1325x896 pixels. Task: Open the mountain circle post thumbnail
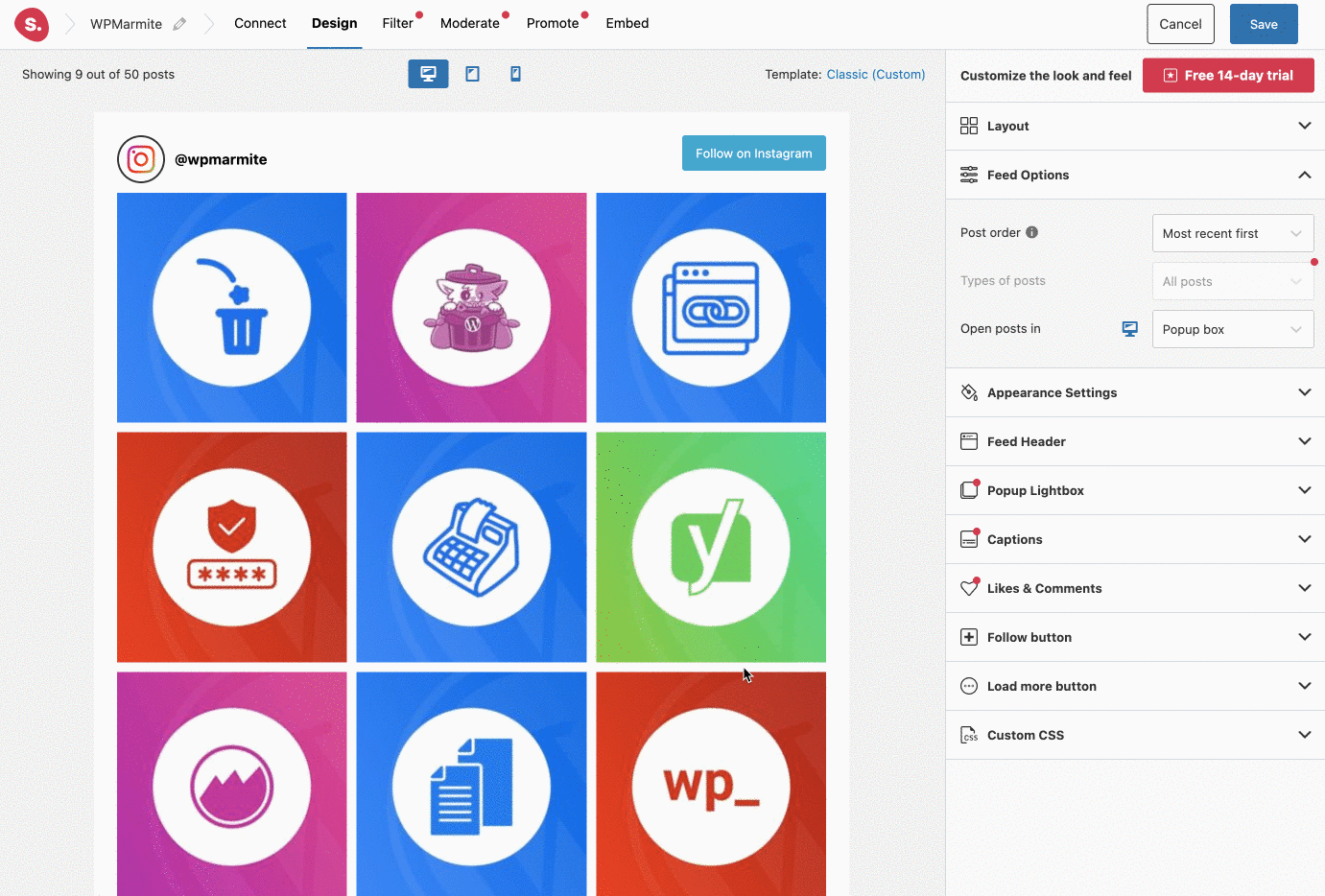click(232, 784)
